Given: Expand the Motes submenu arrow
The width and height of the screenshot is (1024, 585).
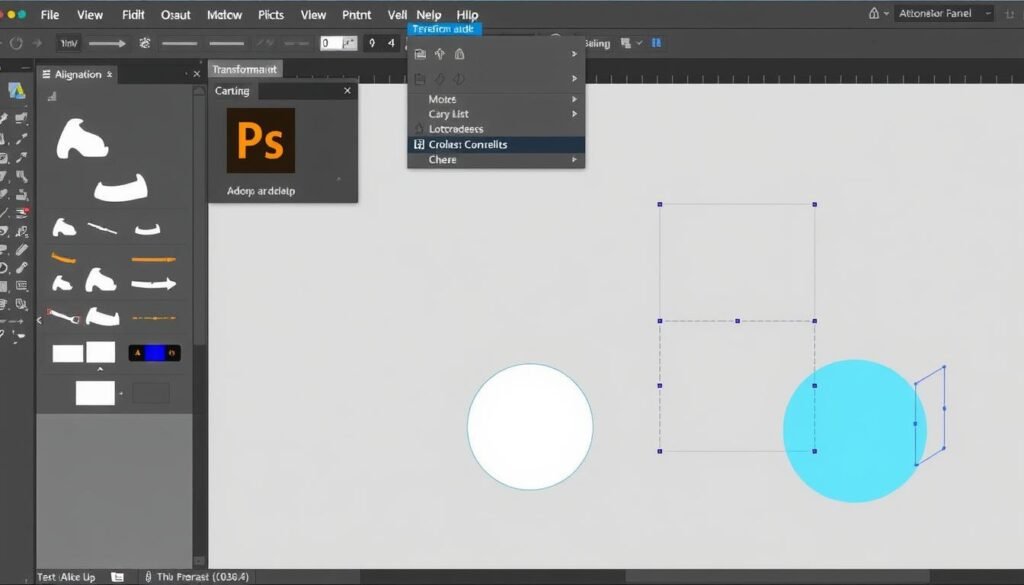Looking at the screenshot, I should pyautogui.click(x=575, y=99).
